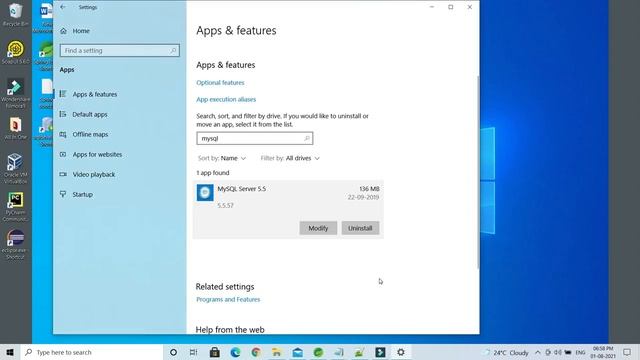Screen dimensions: 640x360
Task: Click version number 5.5.57
Action: 225,205
